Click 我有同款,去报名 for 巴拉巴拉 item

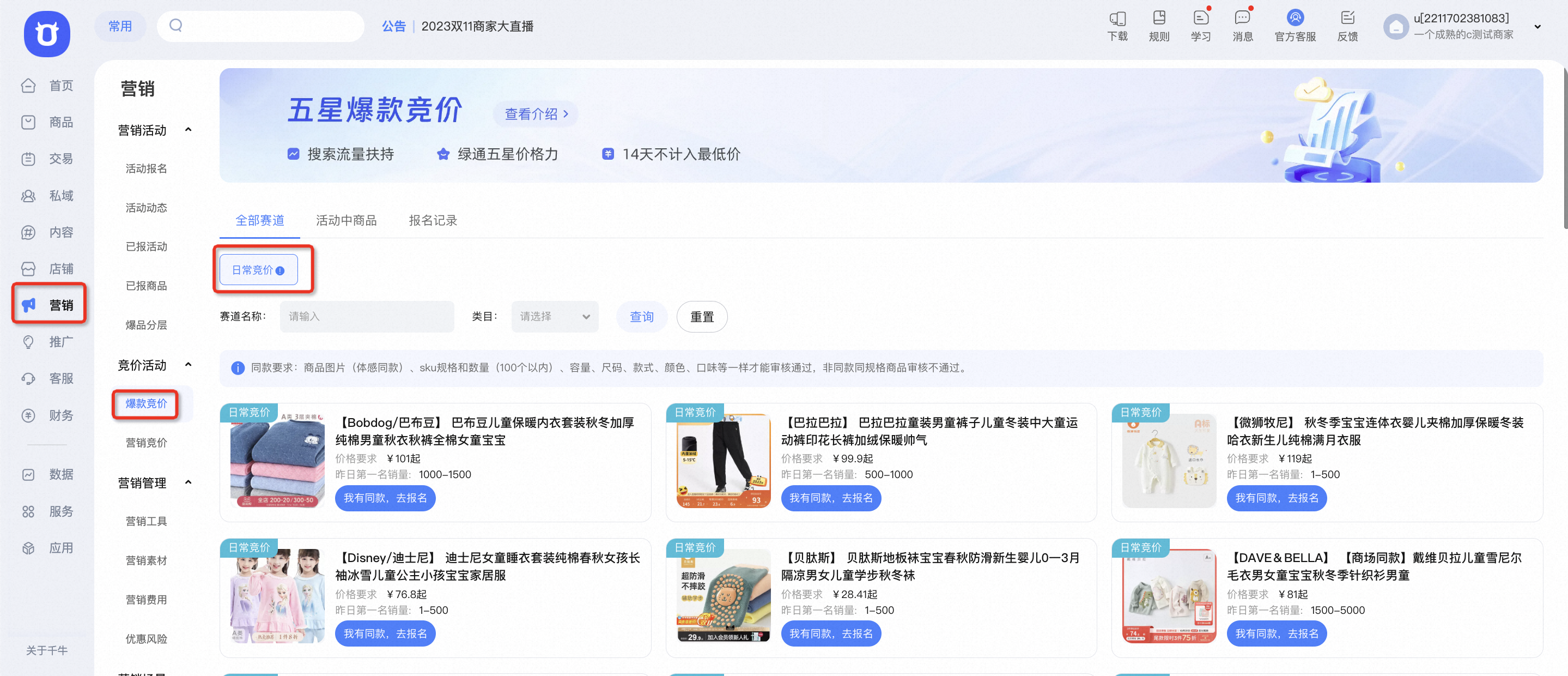pyautogui.click(x=831, y=498)
